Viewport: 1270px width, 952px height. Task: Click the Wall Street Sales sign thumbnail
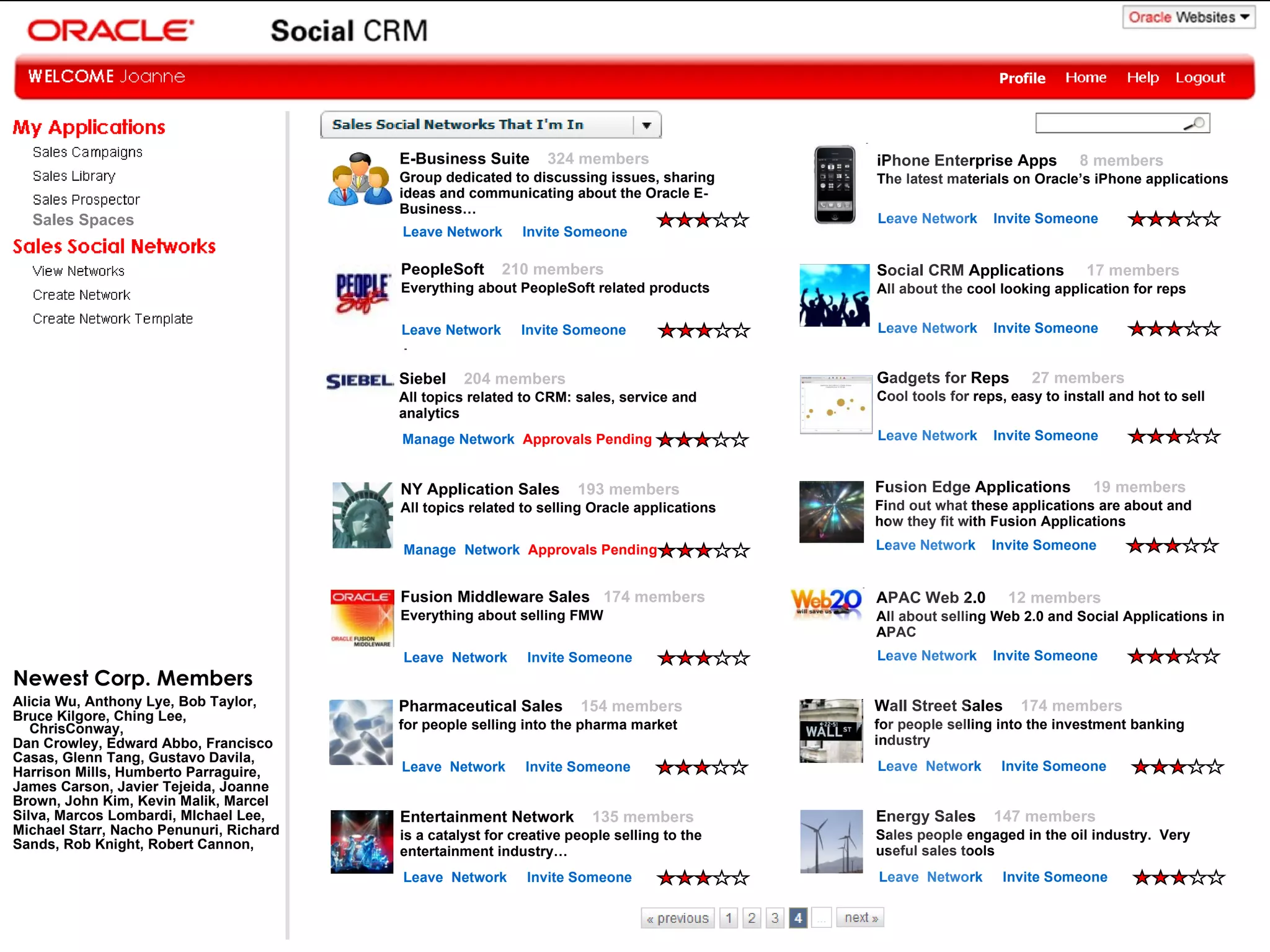point(831,731)
